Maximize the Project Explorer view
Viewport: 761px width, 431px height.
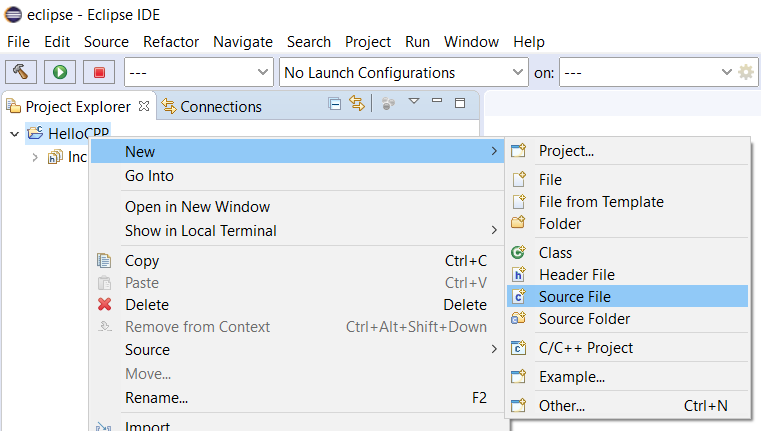point(460,103)
